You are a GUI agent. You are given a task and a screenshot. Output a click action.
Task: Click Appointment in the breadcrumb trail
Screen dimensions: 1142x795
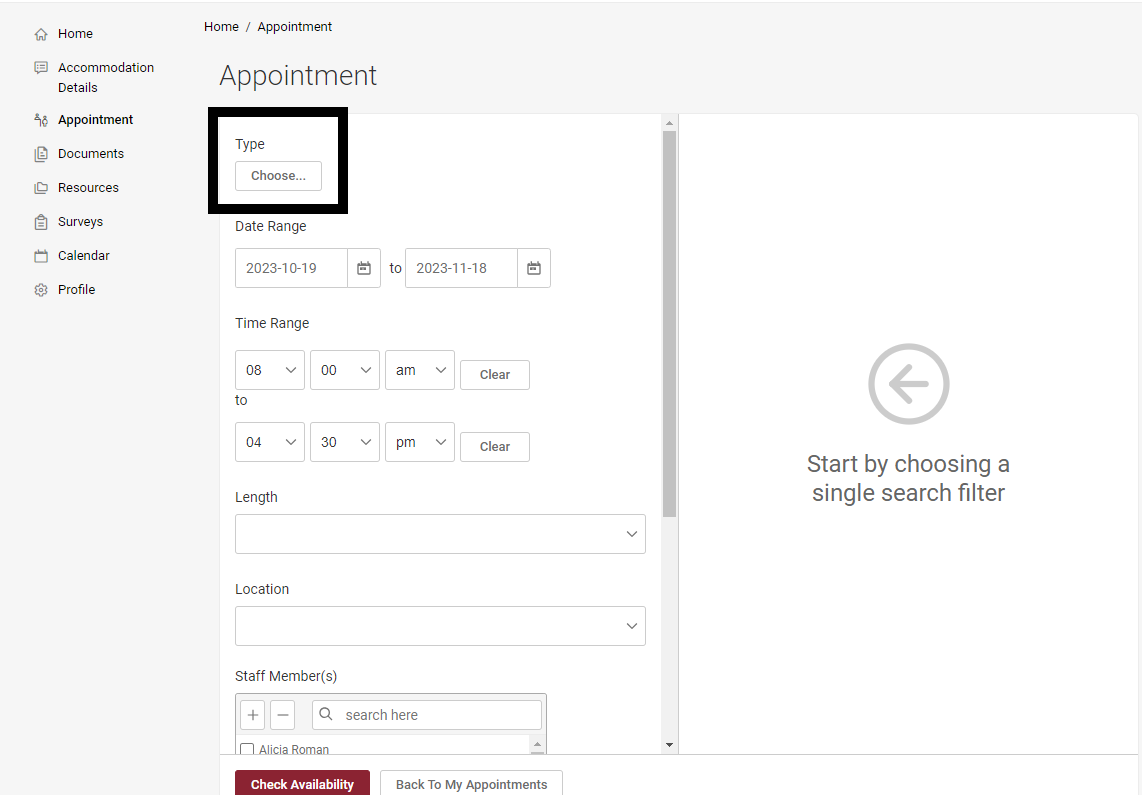[x=294, y=26]
